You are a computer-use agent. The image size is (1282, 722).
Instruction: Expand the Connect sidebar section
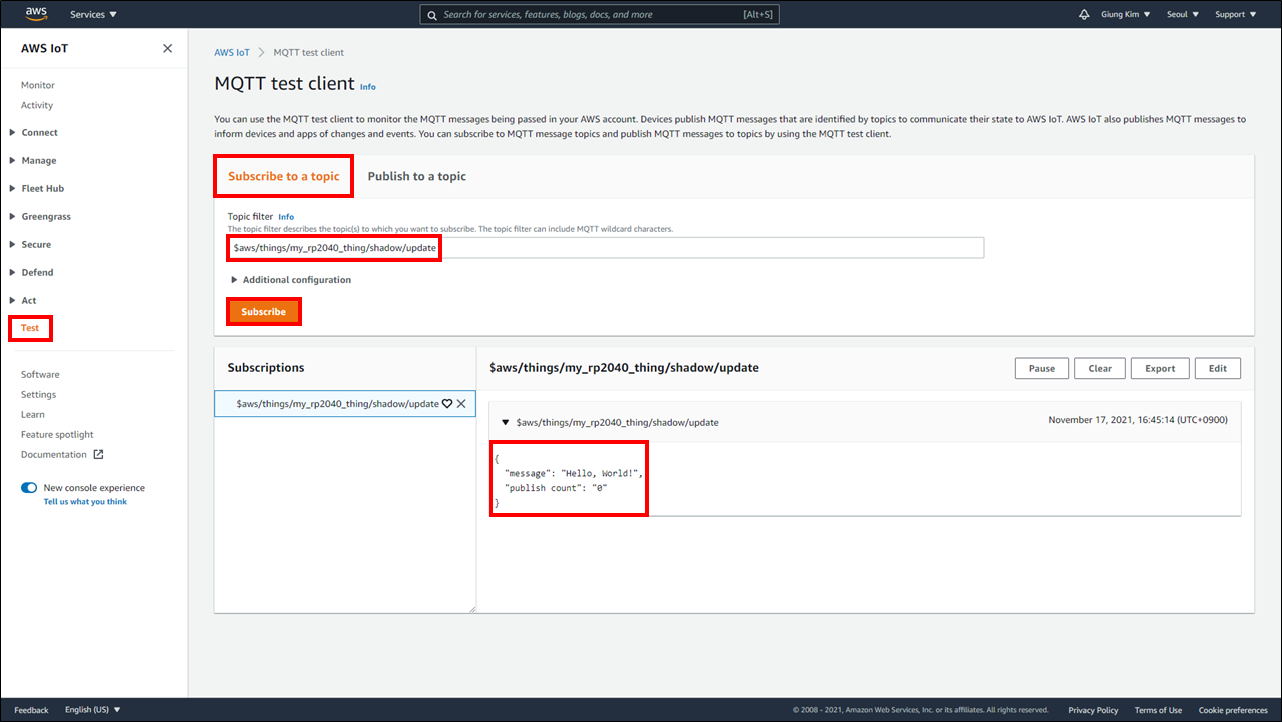(x=33, y=132)
